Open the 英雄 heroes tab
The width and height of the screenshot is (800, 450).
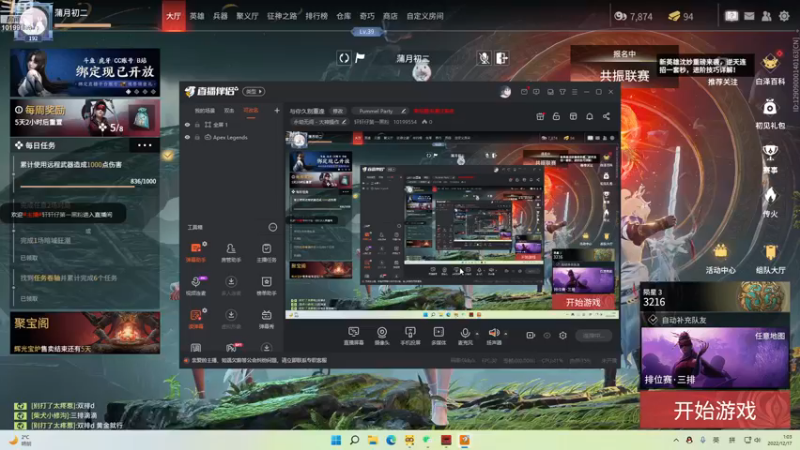pos(196,16)
